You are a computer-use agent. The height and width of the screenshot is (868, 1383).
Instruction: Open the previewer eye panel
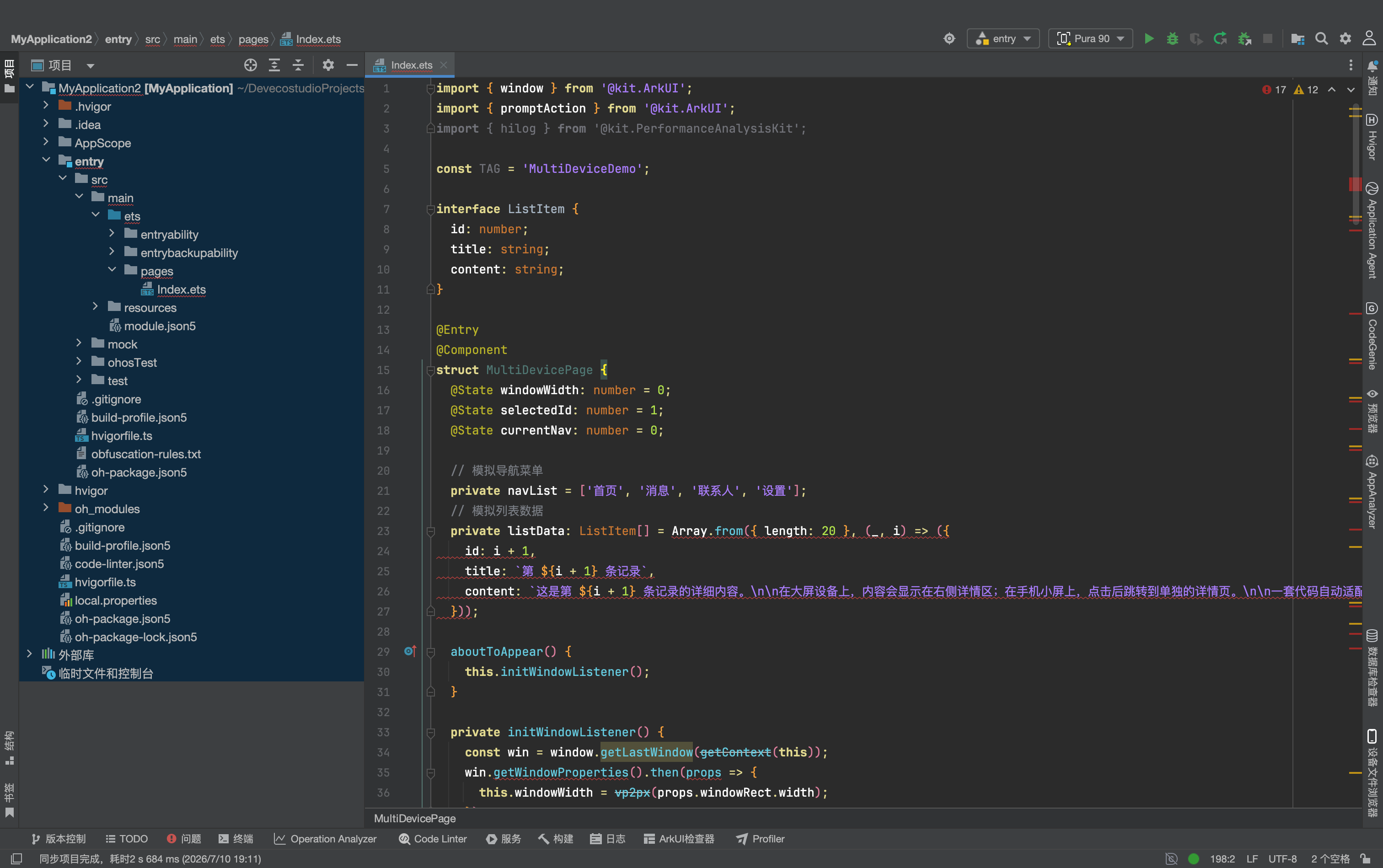[1372, 410]
